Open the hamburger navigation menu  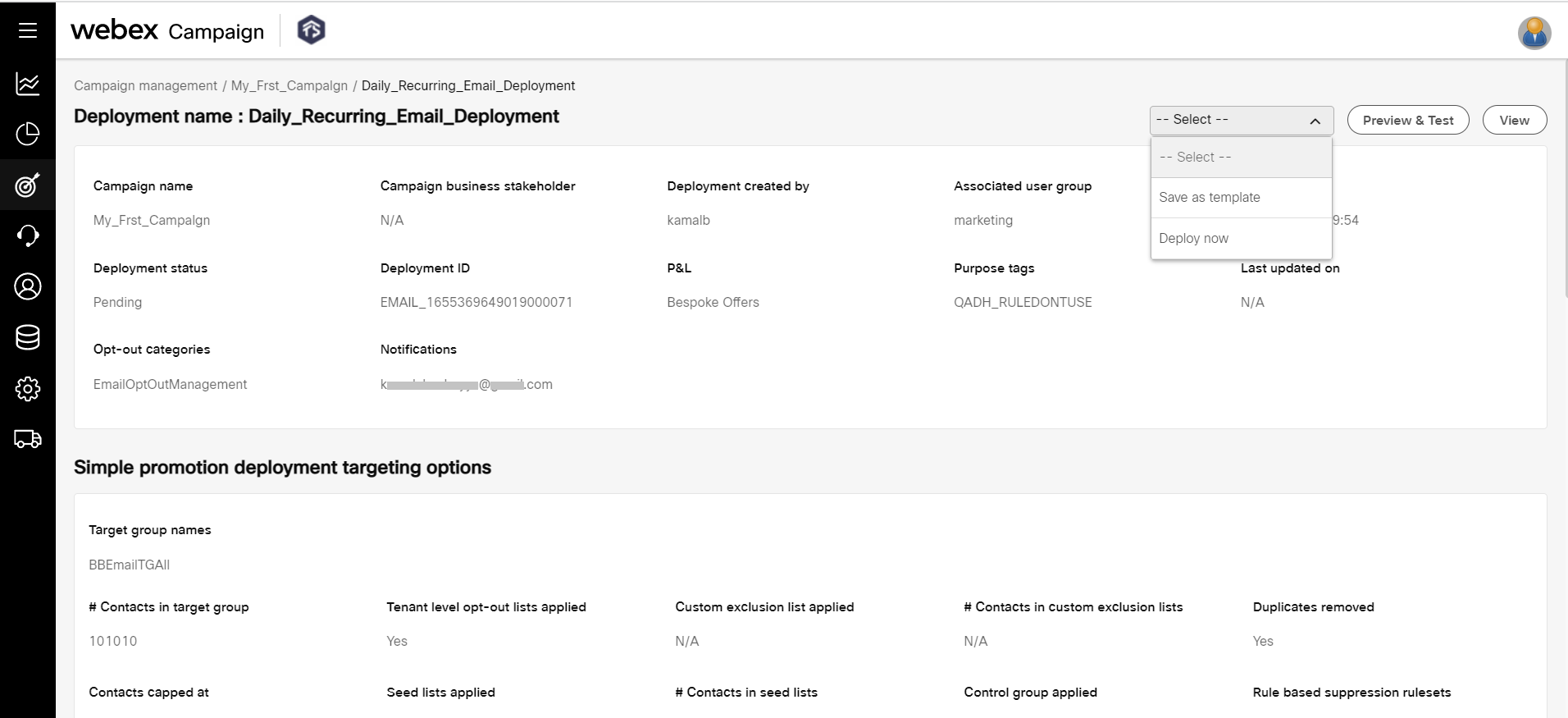[28, 30]
